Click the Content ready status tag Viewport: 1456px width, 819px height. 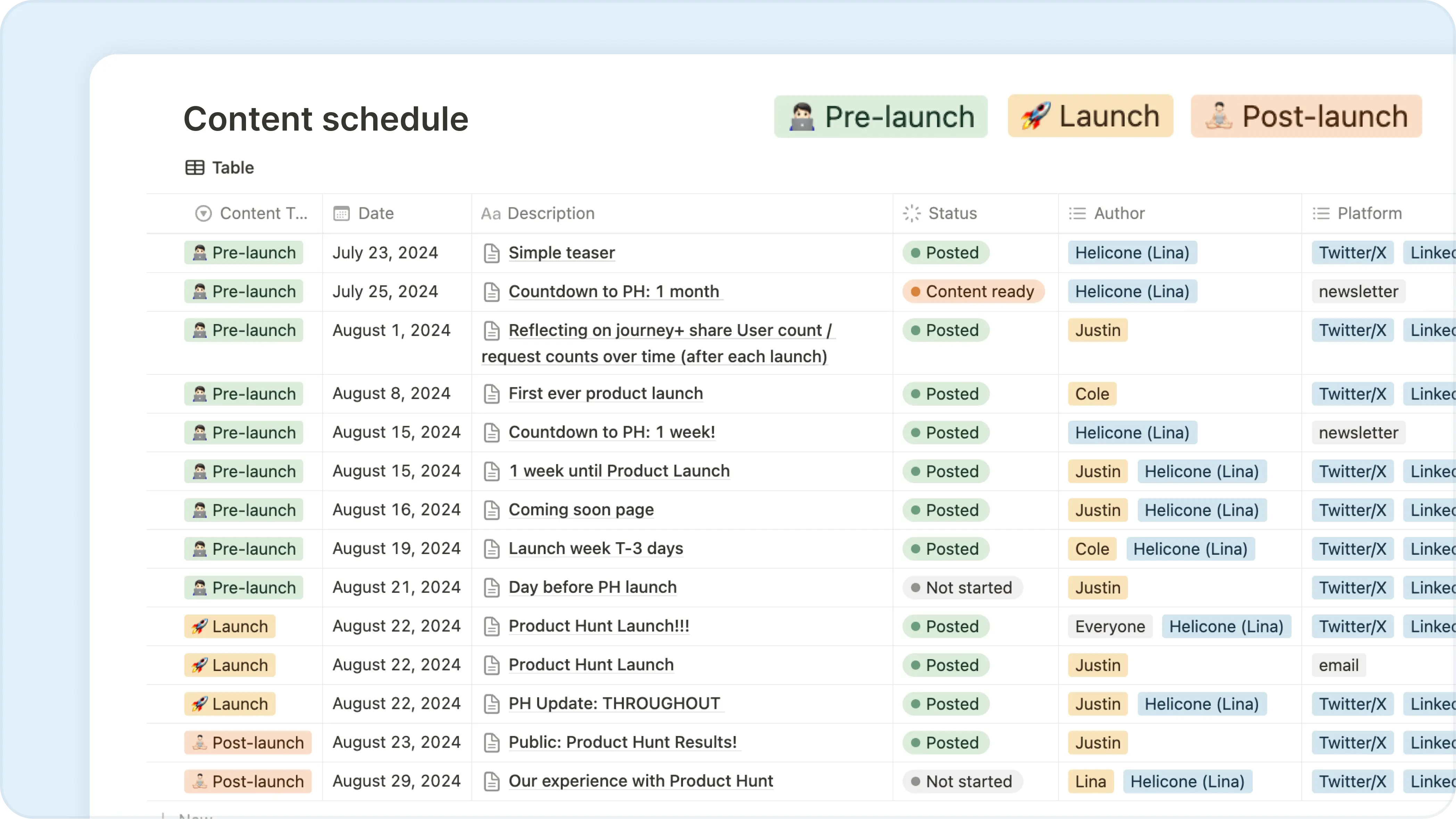point(973,292)
